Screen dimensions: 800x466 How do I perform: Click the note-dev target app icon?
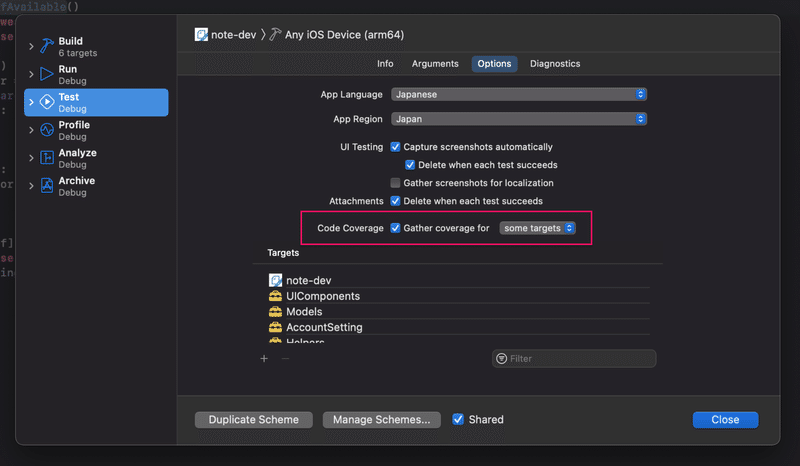[x=276, y=280]
